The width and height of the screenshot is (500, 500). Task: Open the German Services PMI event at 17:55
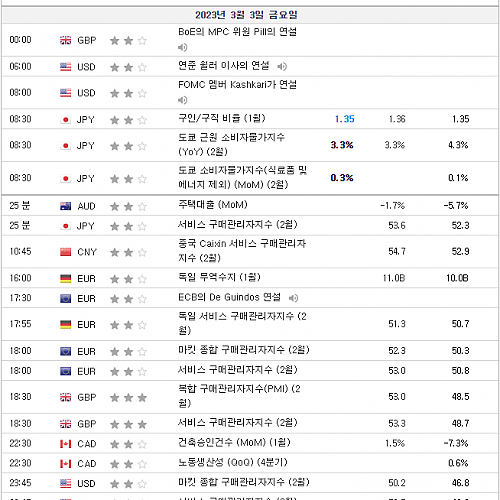click(242, 323)
